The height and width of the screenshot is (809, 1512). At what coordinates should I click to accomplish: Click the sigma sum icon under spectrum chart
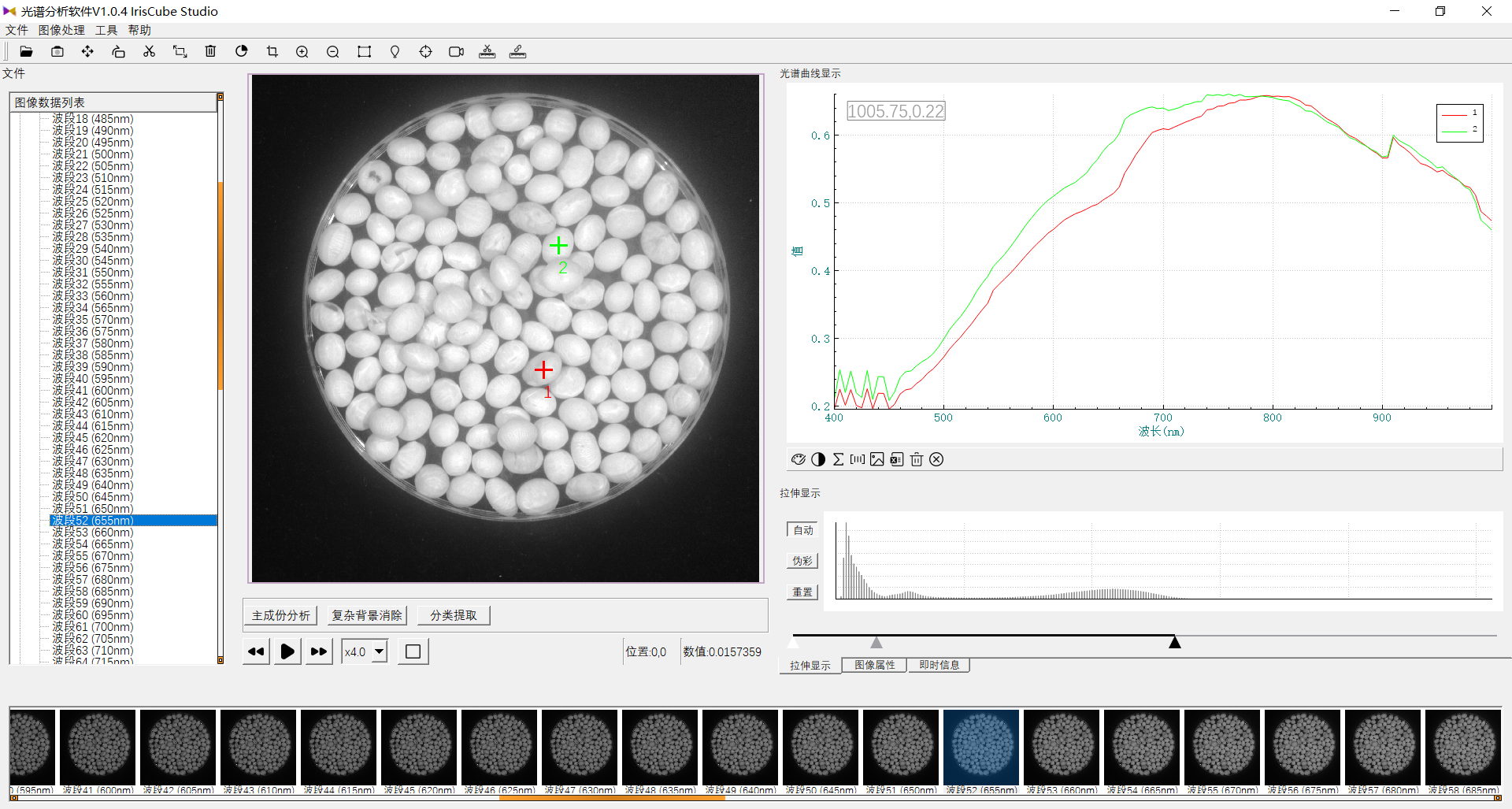(x=838, y=459)
